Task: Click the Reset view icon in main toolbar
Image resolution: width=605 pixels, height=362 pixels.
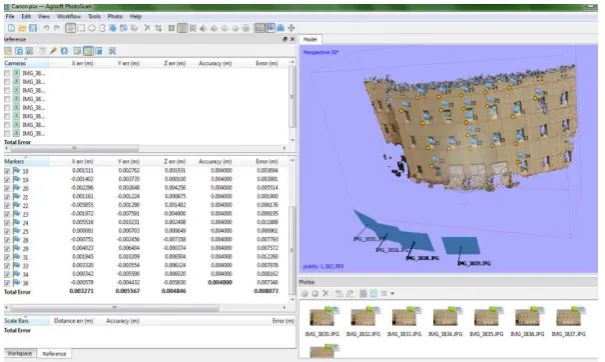Action: (x=291, y=28)
